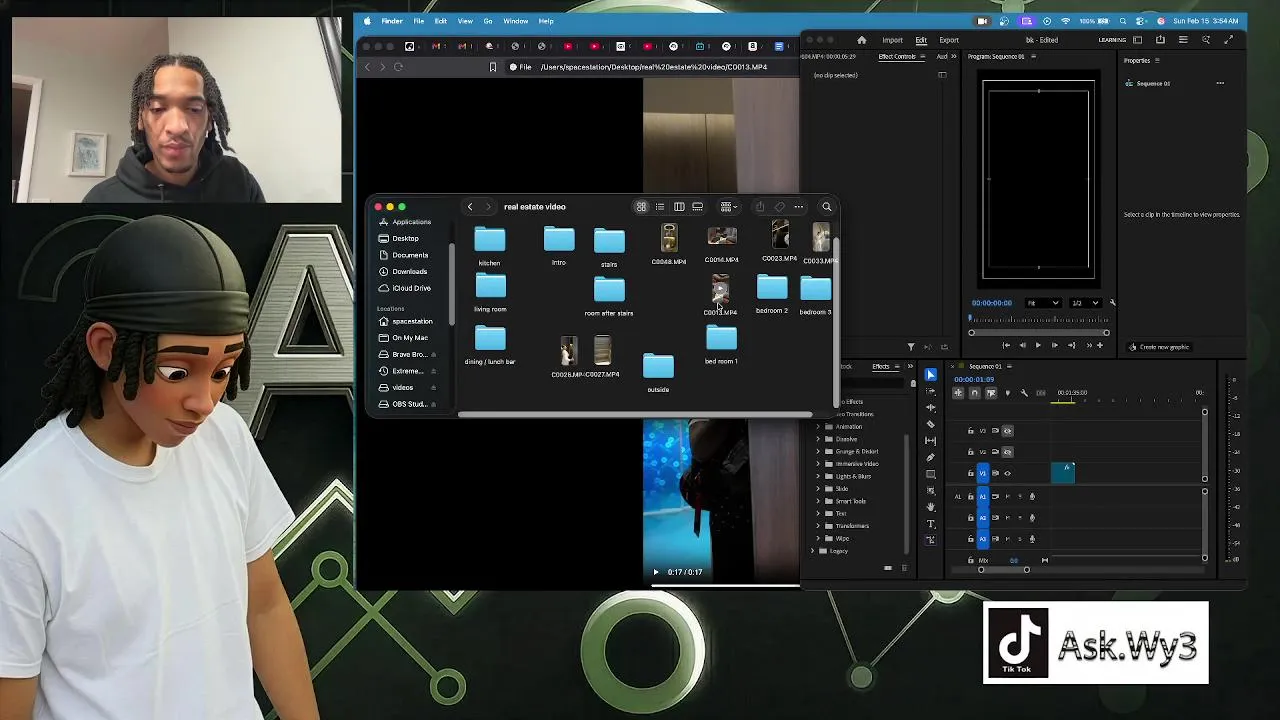This screenshot has width=1280, height=720.
Task: Toggle V1 track output eye
Action: pos(1008,473)
